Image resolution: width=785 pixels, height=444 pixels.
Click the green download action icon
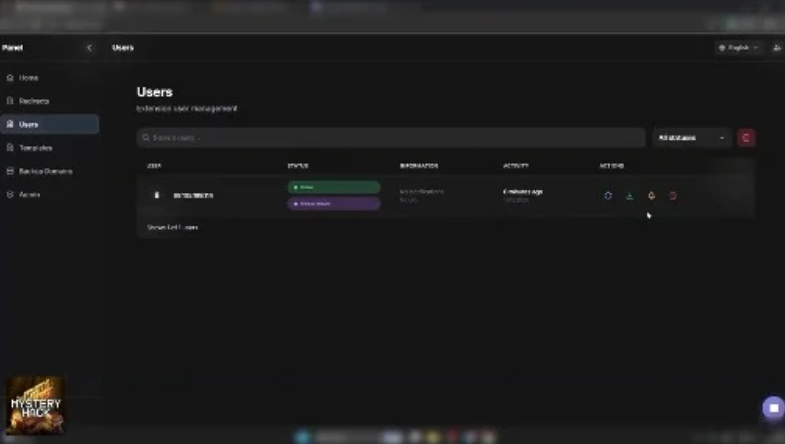click(x=629, y=196)
